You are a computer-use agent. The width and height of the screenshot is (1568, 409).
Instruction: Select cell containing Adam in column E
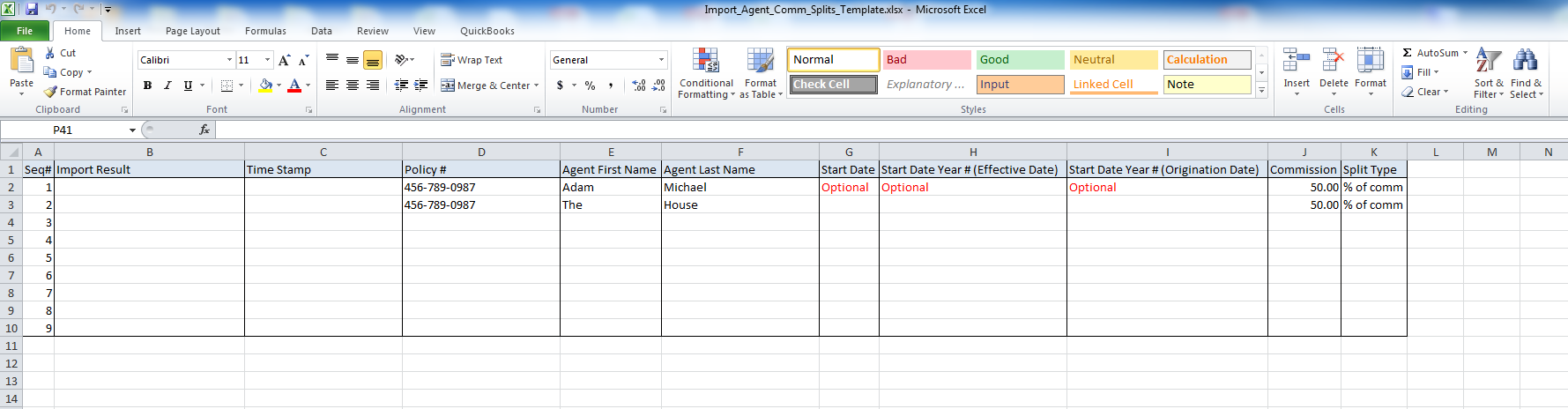coord(610,187)
